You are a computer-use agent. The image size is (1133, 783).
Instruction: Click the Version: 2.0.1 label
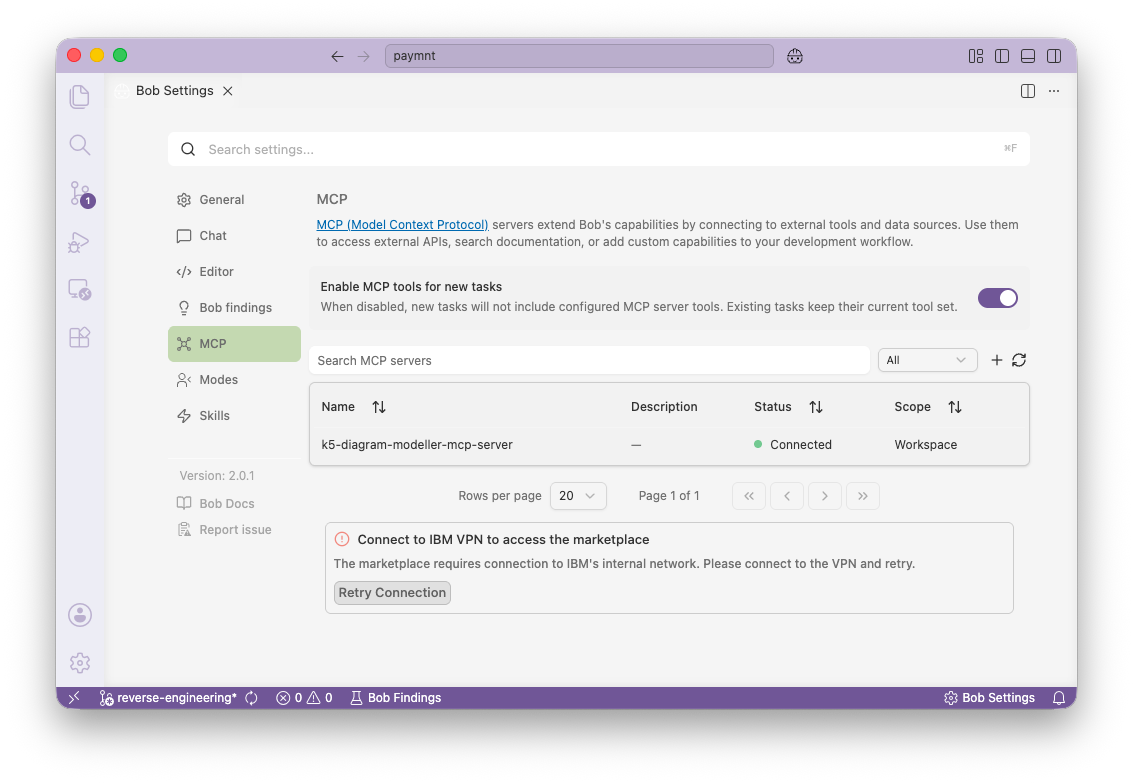tap(217, 476)
